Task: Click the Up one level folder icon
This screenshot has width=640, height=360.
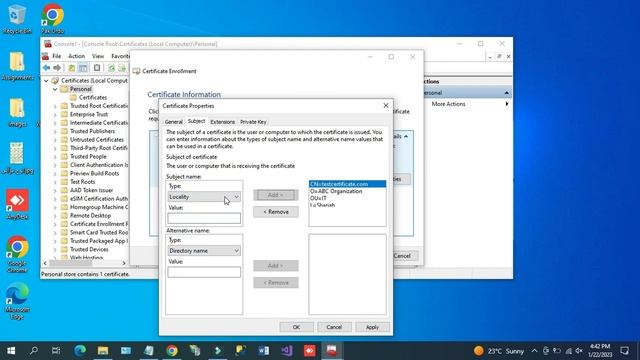Action: [71, 68]
